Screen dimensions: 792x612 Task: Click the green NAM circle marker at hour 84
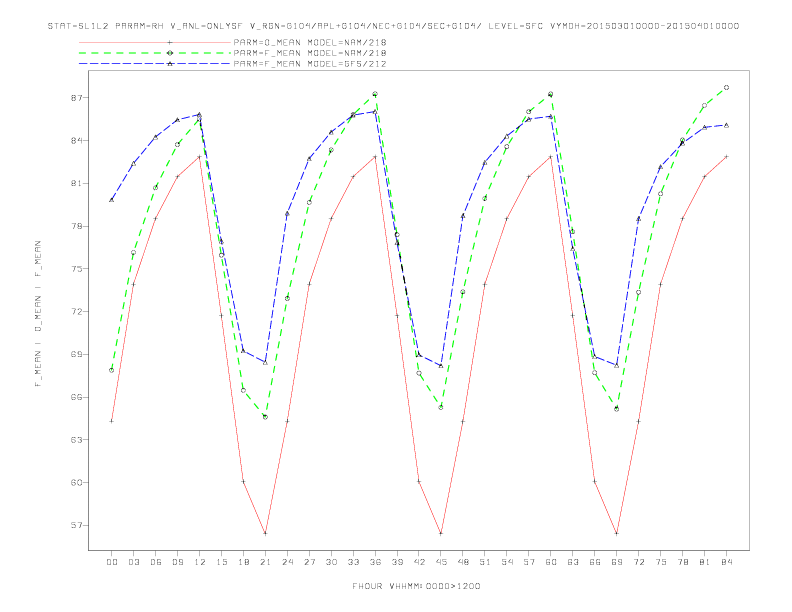click(726, 87)
